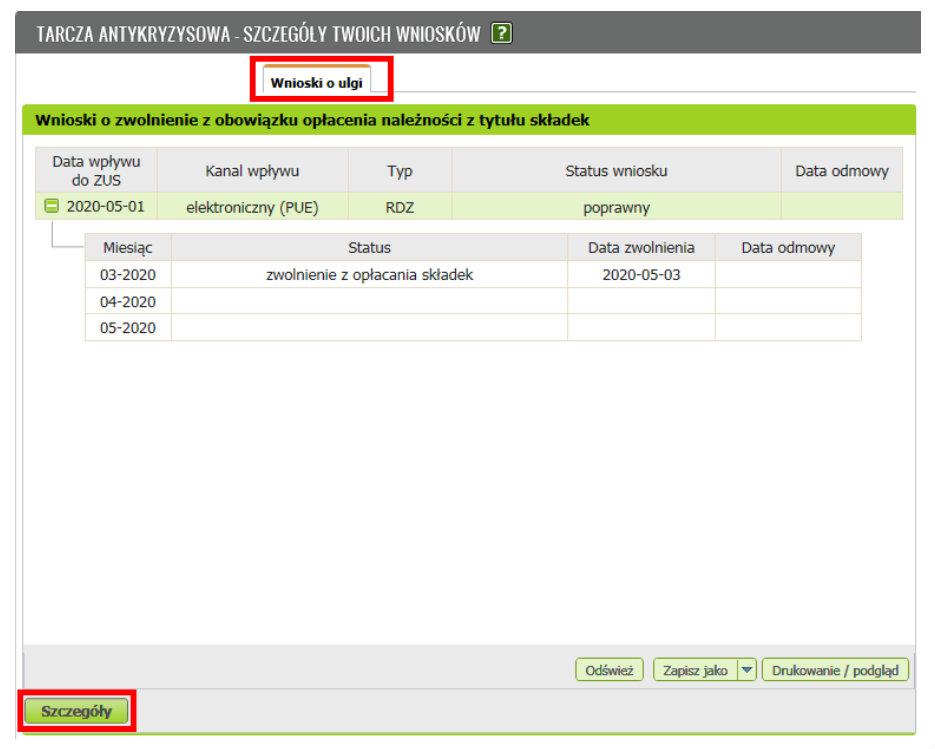Open the Zapisz jako dropdown arrow

point(747,671)
